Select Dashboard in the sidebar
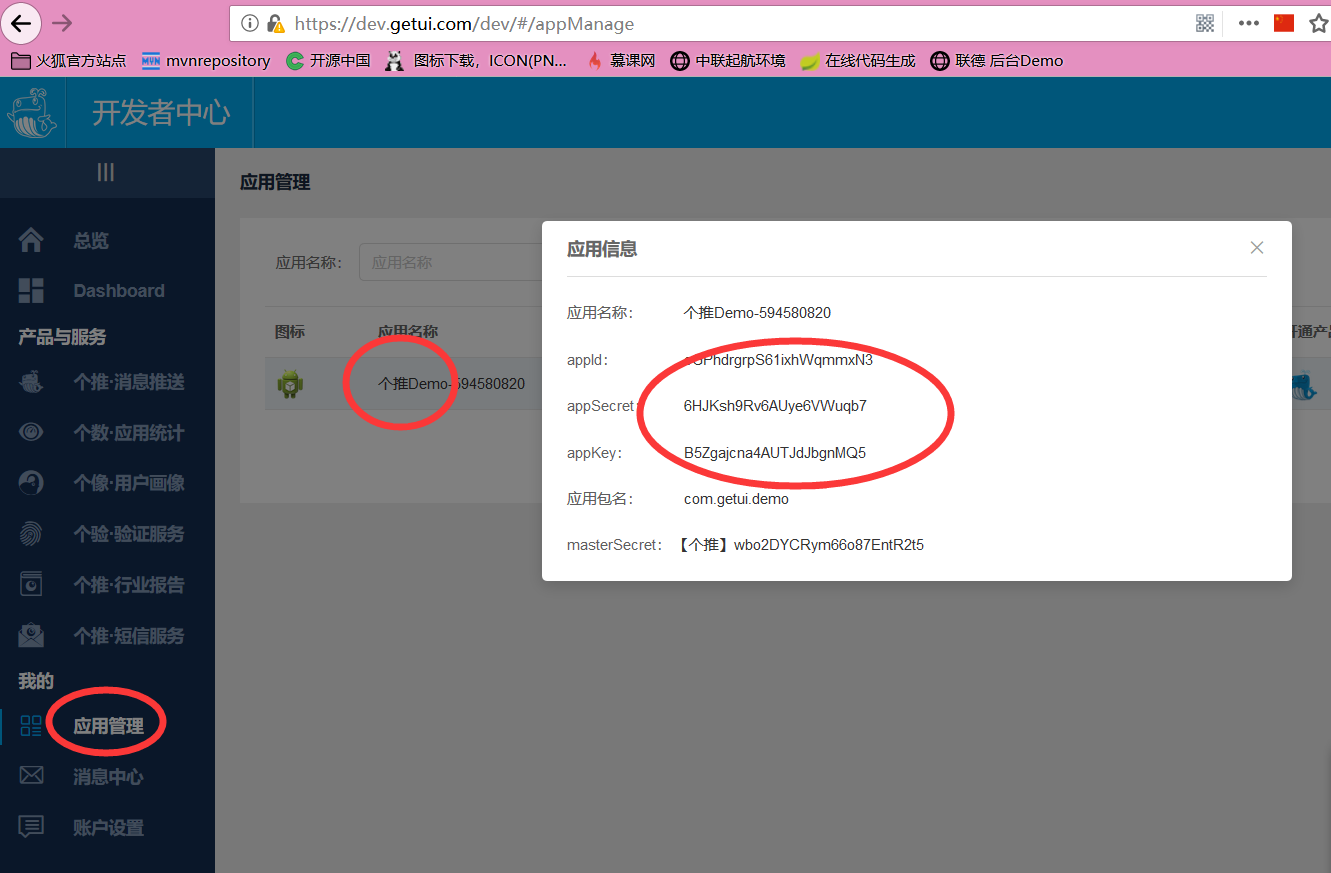This screenshot has width=1331, height=873. click(119, 291)
